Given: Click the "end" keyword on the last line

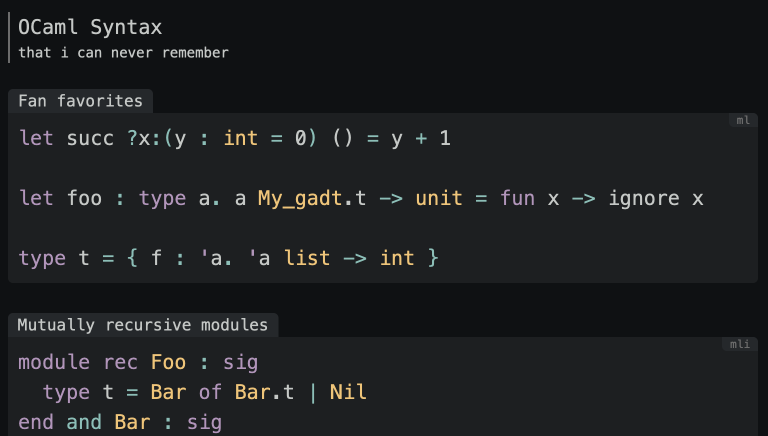Looking at the screenshot, I should coord(36,422).
